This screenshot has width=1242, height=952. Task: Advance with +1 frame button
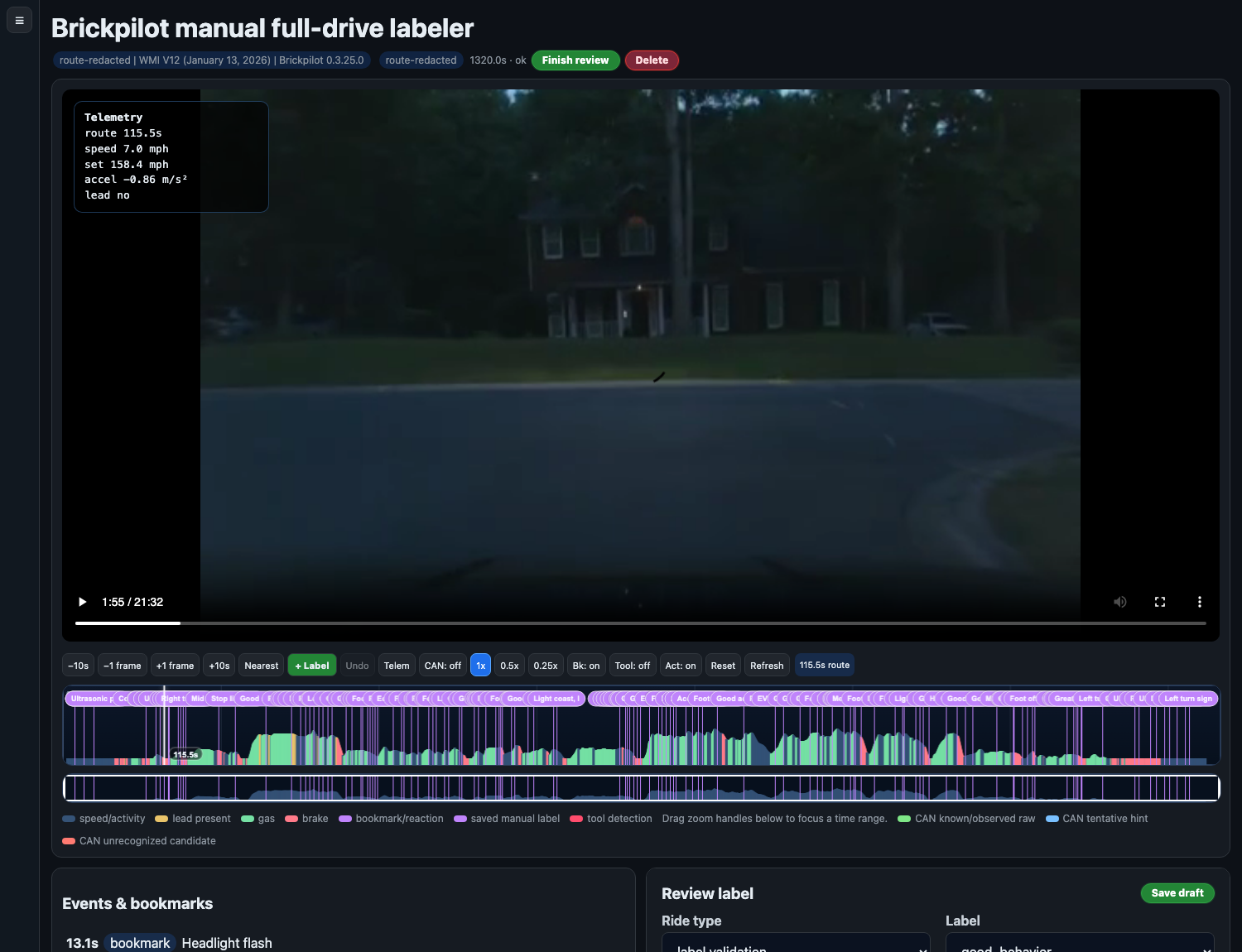[175, 666]
